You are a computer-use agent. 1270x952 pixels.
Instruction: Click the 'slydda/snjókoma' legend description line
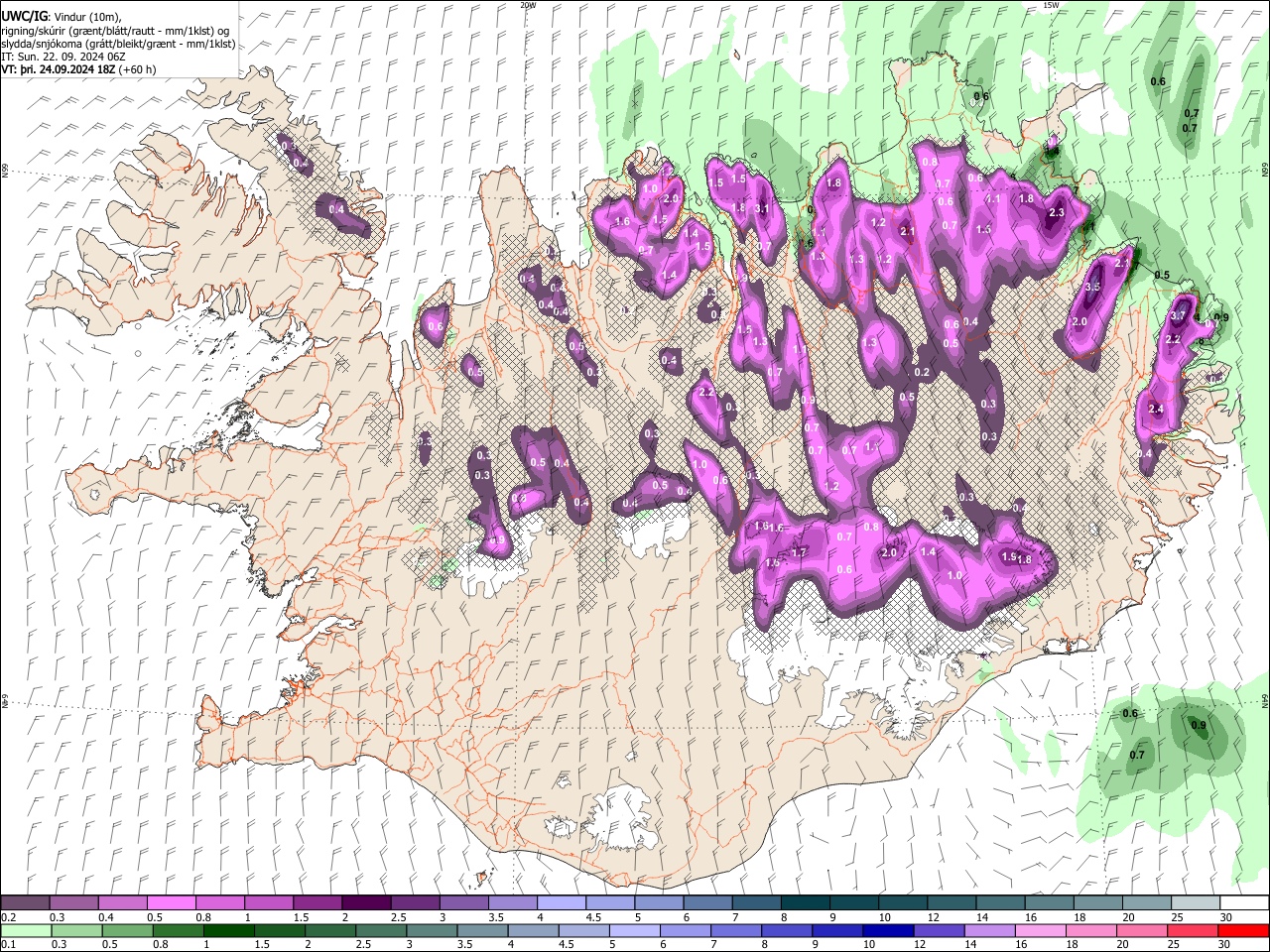(118, 44)
